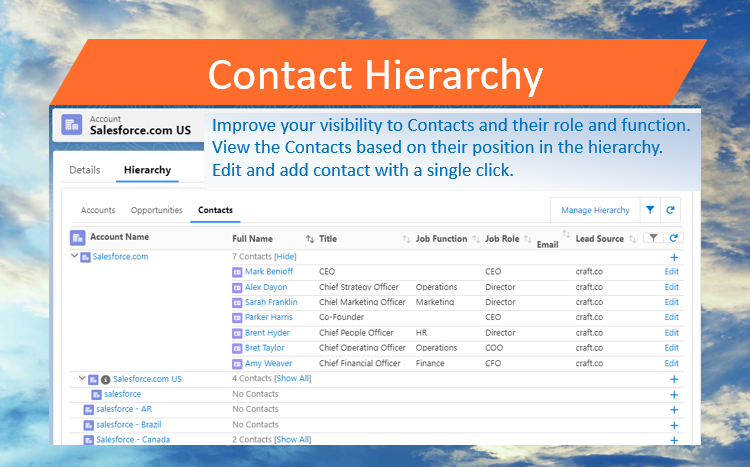Click the info icon beside Salesforce.com US
Viewport: 750px width, 467px height.
[105, 380]
